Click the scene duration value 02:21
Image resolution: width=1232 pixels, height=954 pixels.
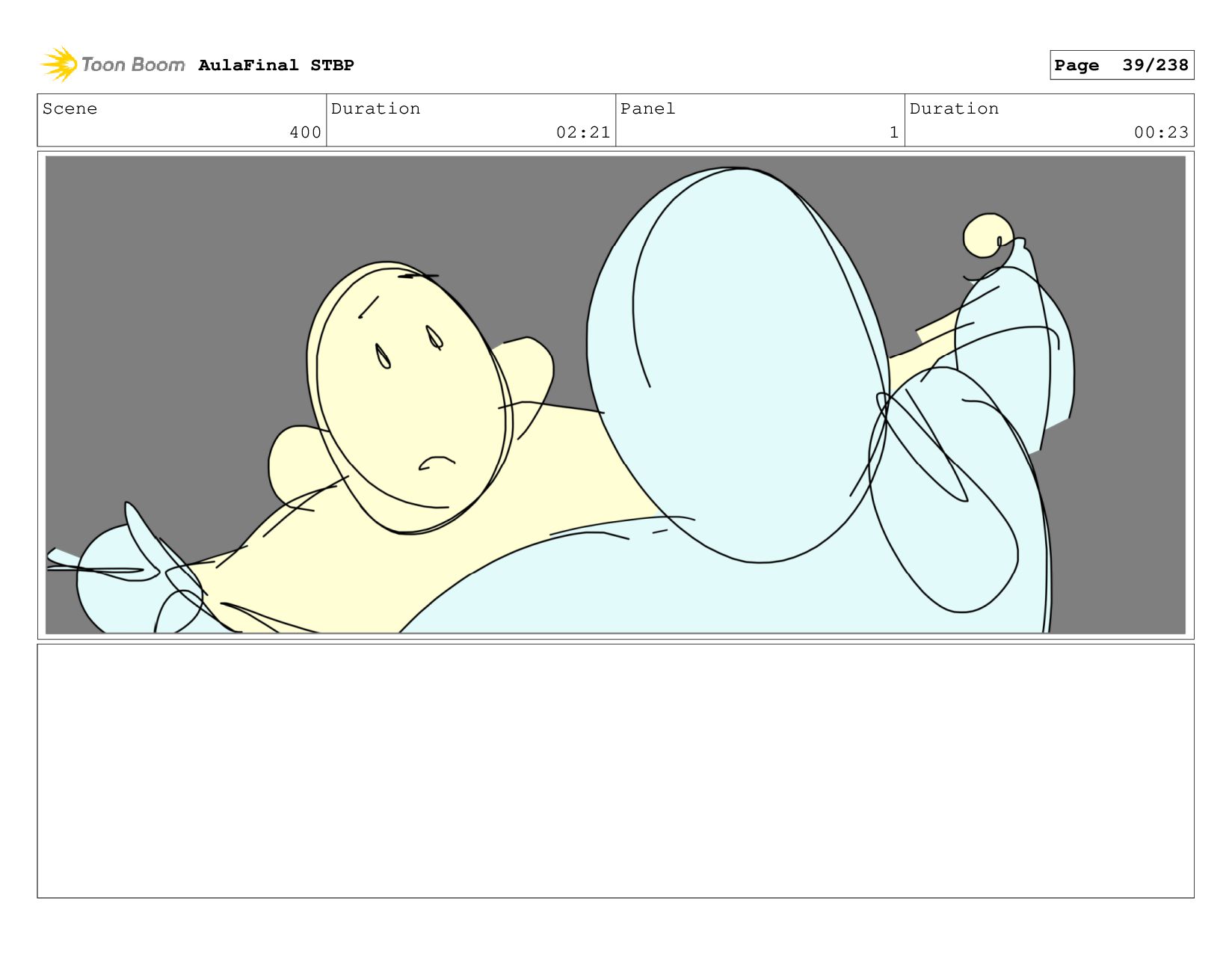(583, 132)
